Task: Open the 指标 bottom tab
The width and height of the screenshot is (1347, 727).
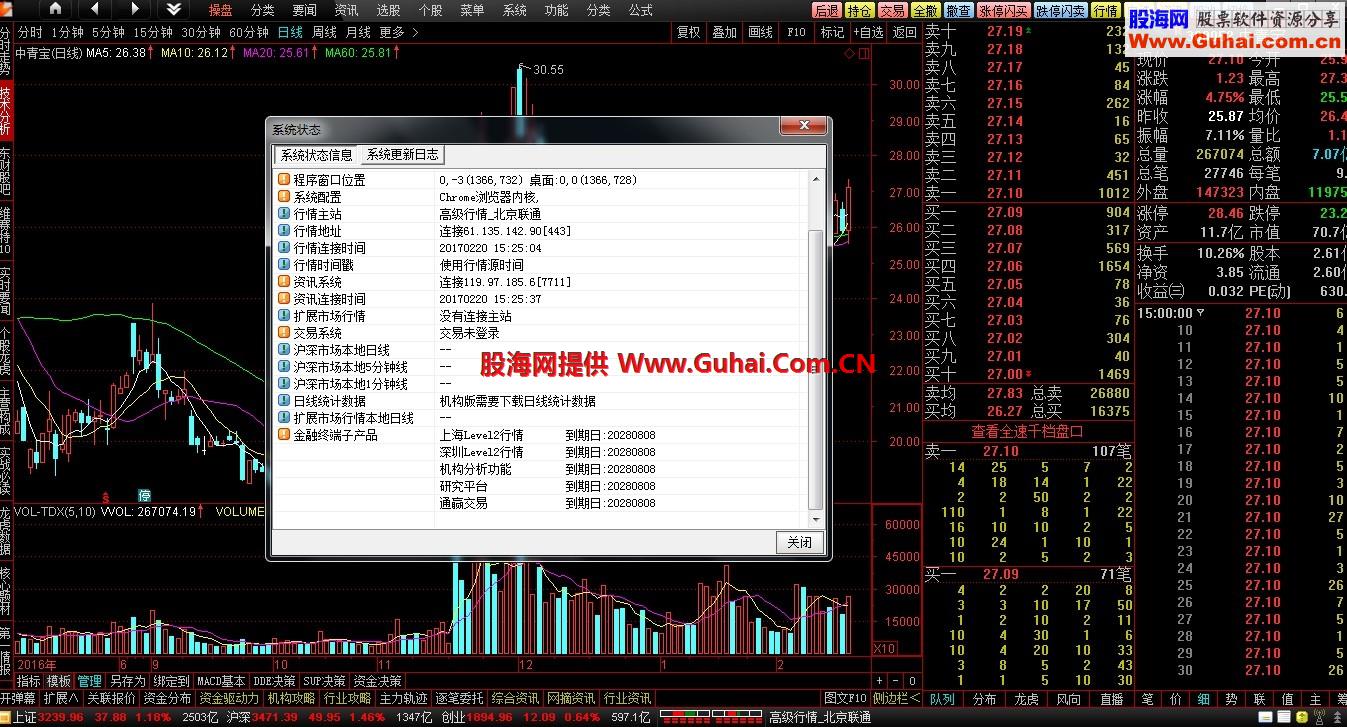Action: pyautogui.click(x=29, y=681)
